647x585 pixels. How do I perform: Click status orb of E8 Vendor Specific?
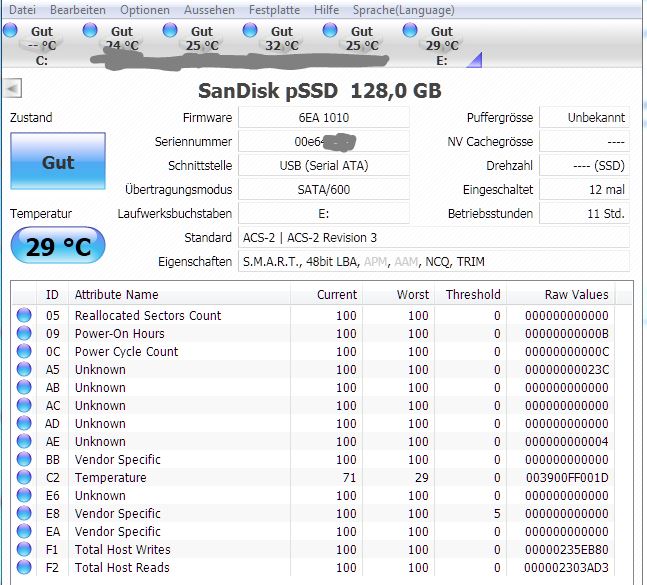coord(24,513)
